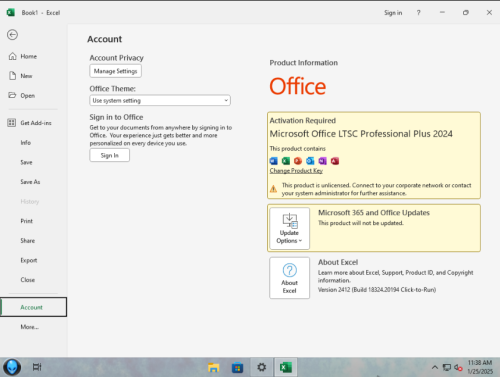Open Task View on the taskbar
The image size is (500, 377).
point(37,367)
